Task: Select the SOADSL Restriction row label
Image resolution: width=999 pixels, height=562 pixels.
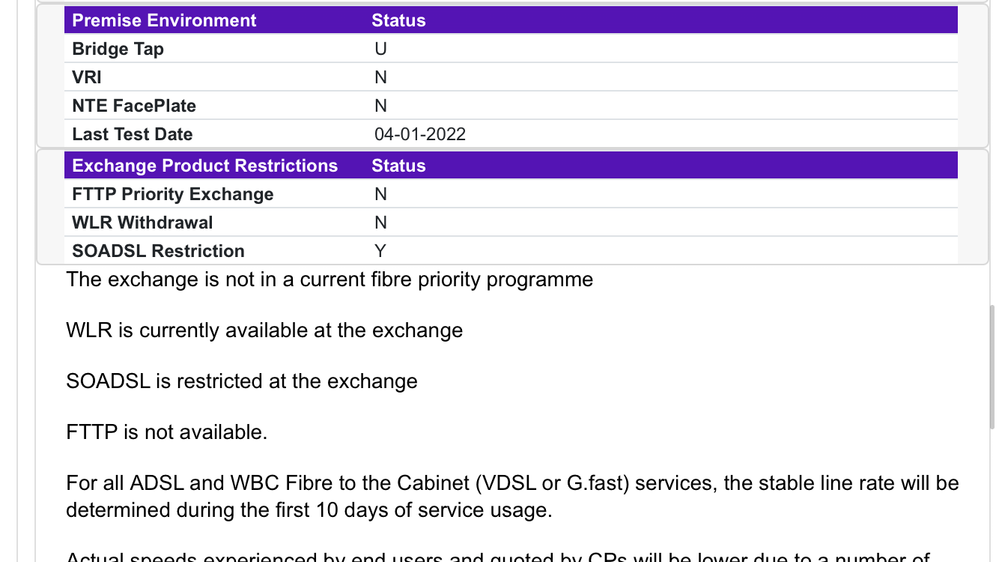Action: pyautogui.click(x=158, y=251)
